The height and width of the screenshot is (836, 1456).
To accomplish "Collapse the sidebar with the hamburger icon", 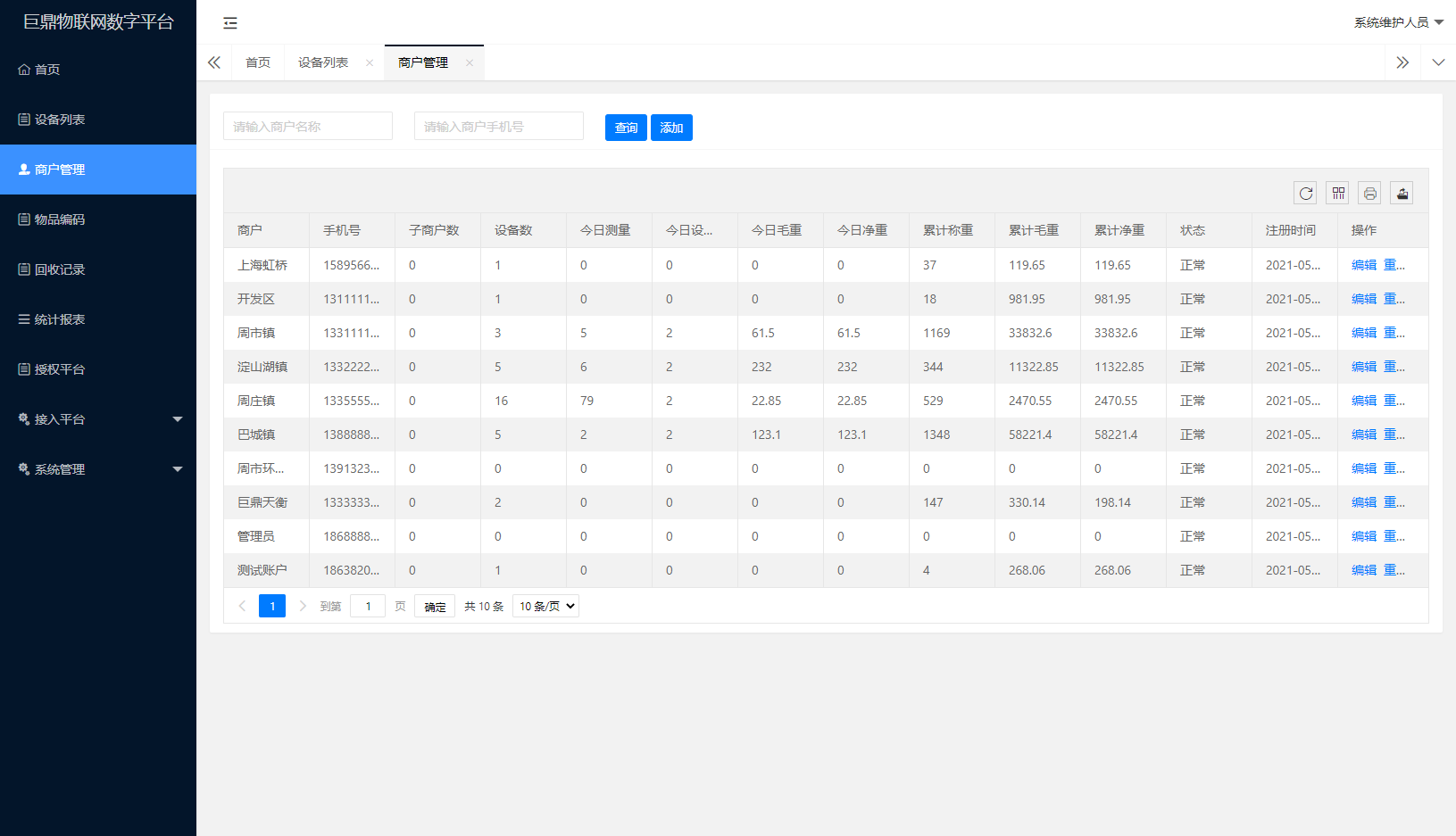I will [x=230, y=23].
